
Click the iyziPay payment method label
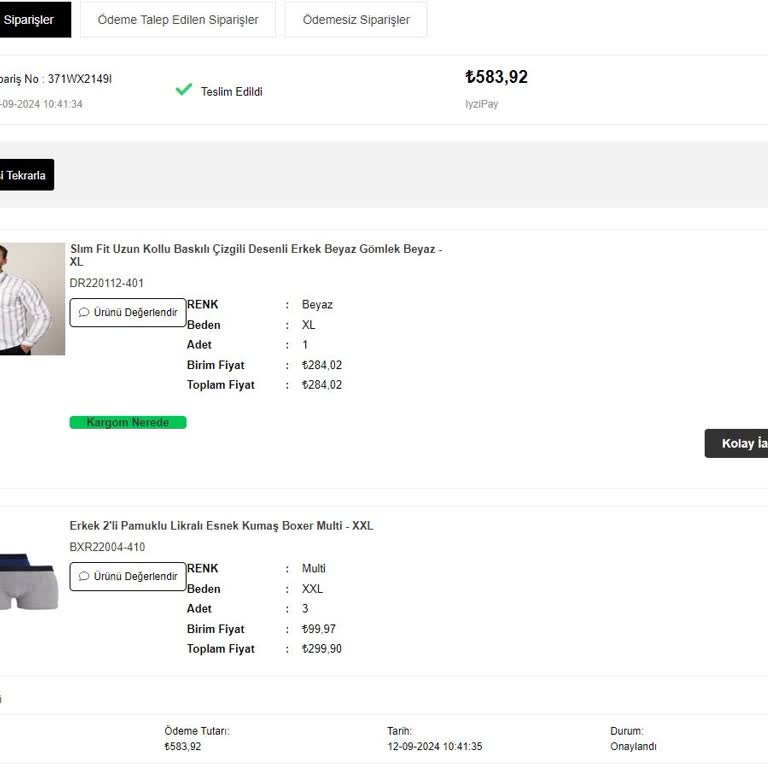(481, 104)
